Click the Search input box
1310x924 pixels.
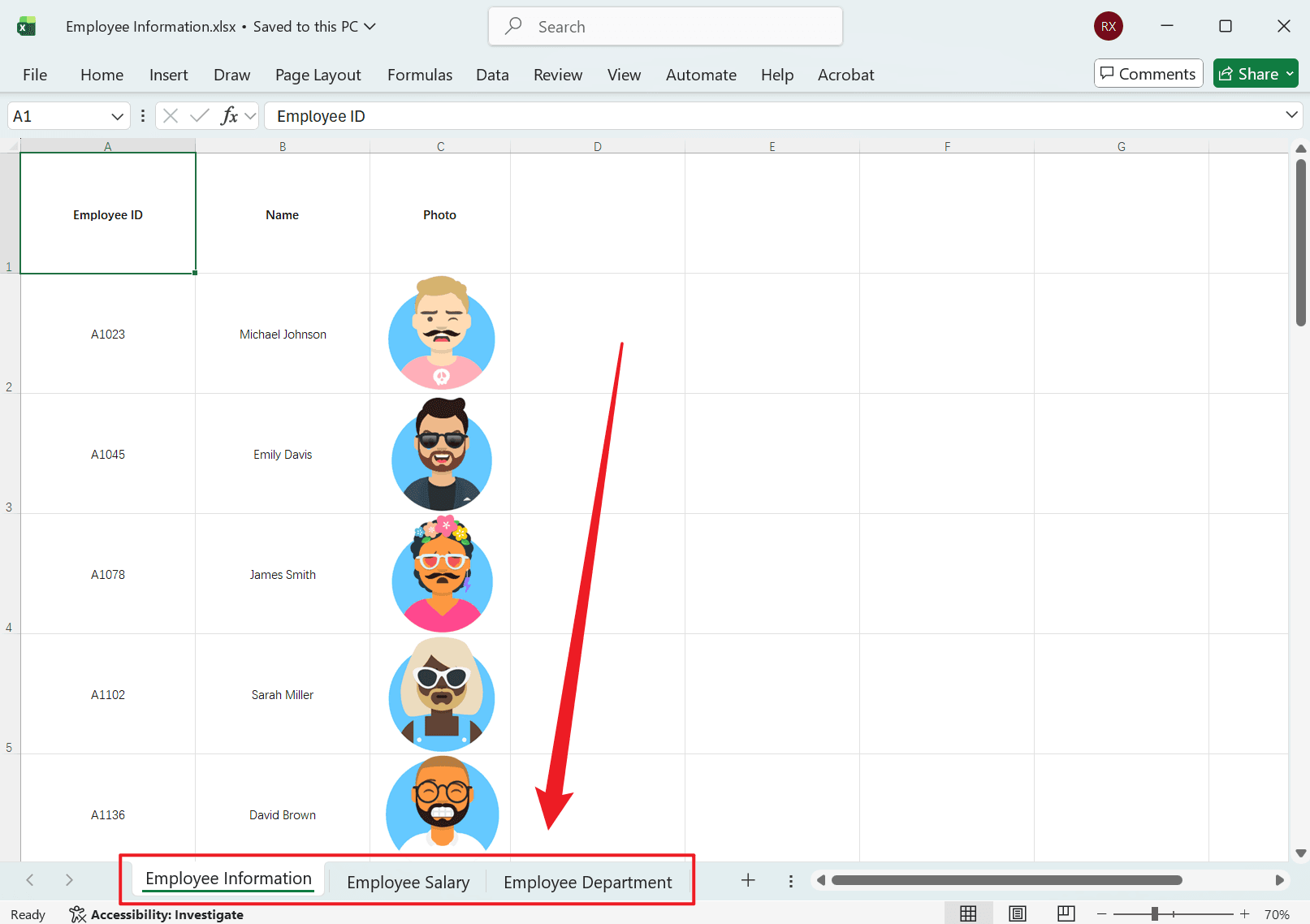[x=665, y=27]
